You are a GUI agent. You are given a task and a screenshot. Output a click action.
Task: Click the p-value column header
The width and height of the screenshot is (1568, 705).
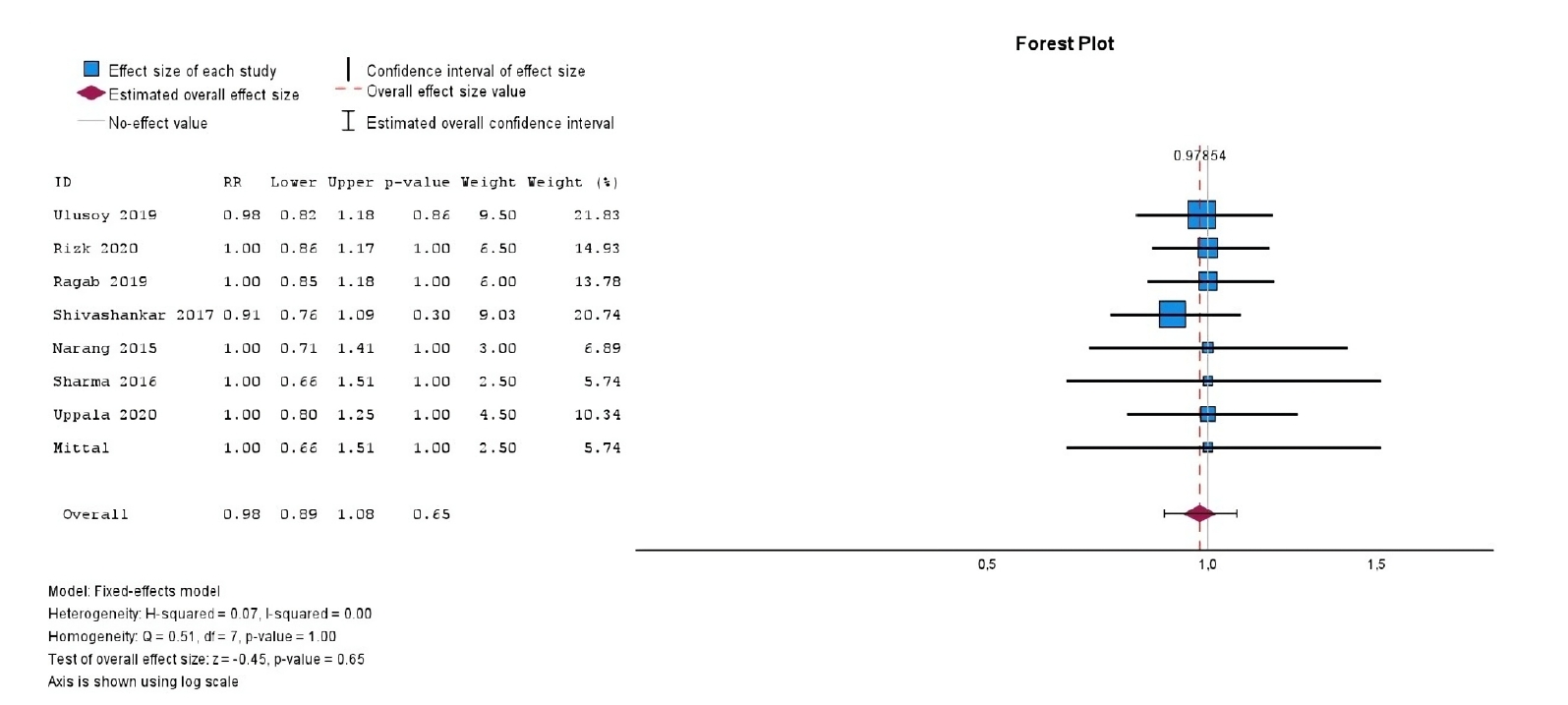pyautogui.click(x=417, y=182)
